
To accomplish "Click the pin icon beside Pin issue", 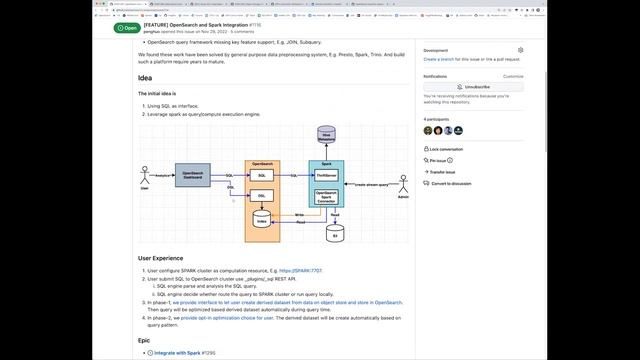I will tap(426, 160).
